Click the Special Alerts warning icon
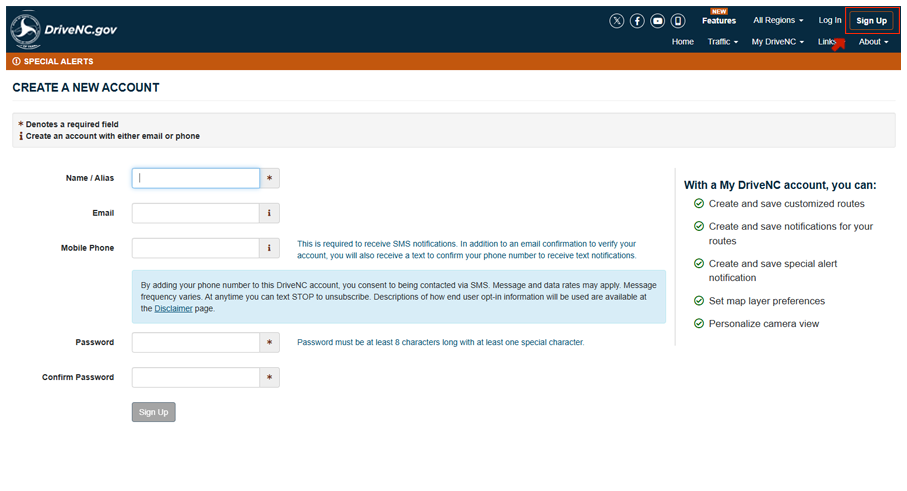This screenshot has height=491, width=907. pyautogui.click(x=16, y=61)
